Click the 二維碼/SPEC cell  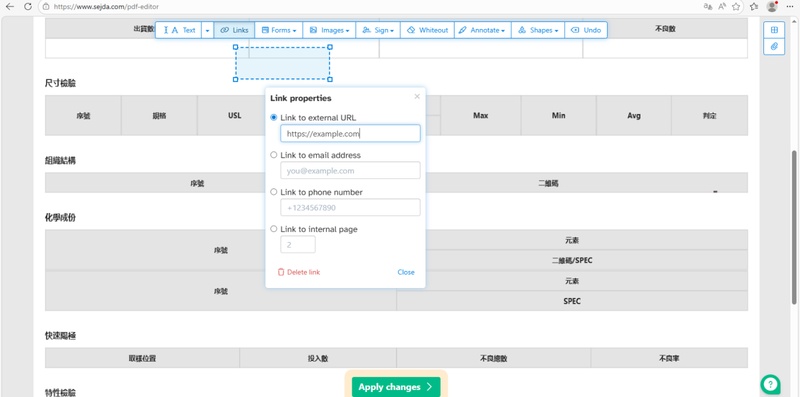coord(572,260)
